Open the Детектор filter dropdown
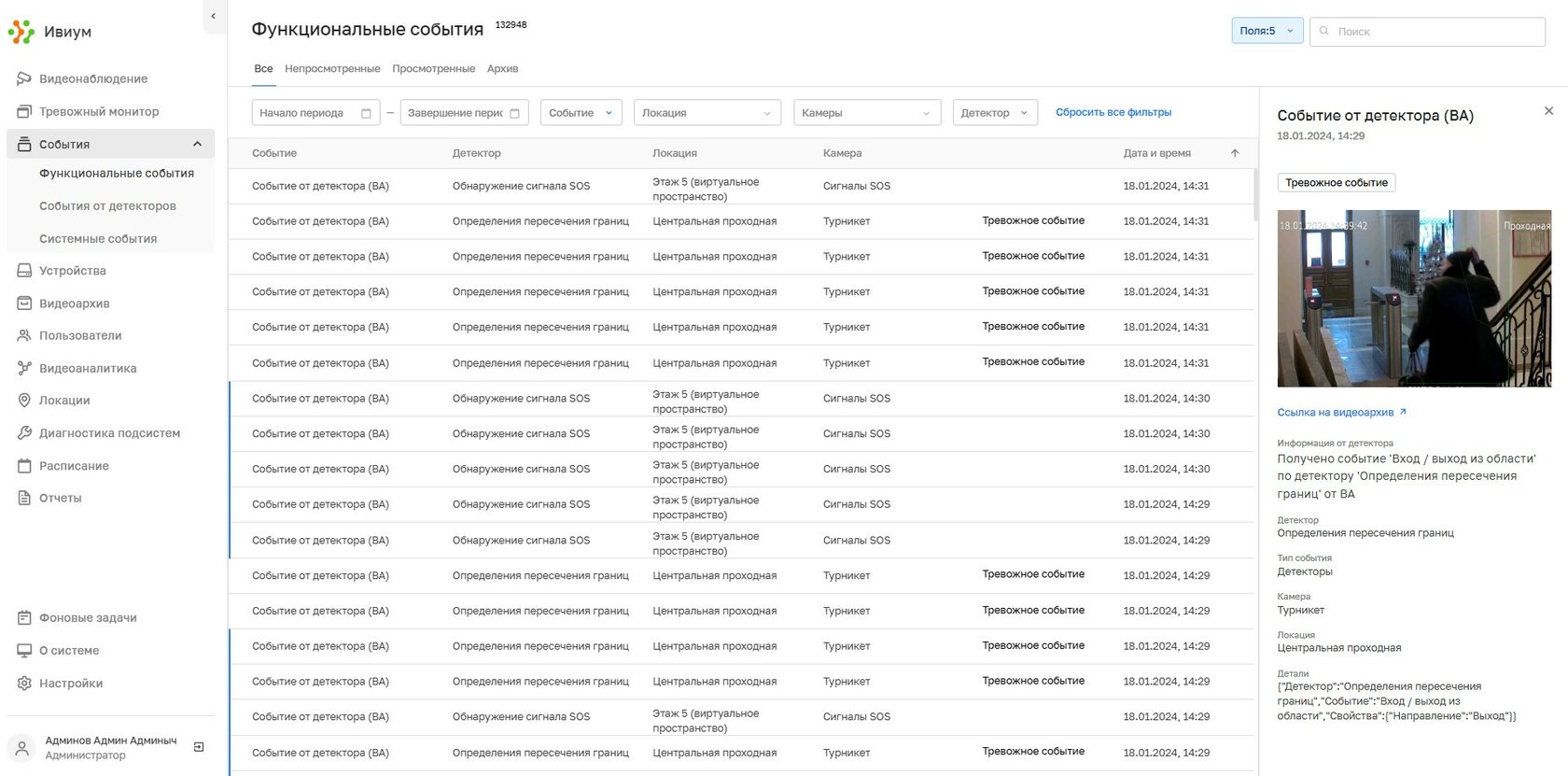 994,113
